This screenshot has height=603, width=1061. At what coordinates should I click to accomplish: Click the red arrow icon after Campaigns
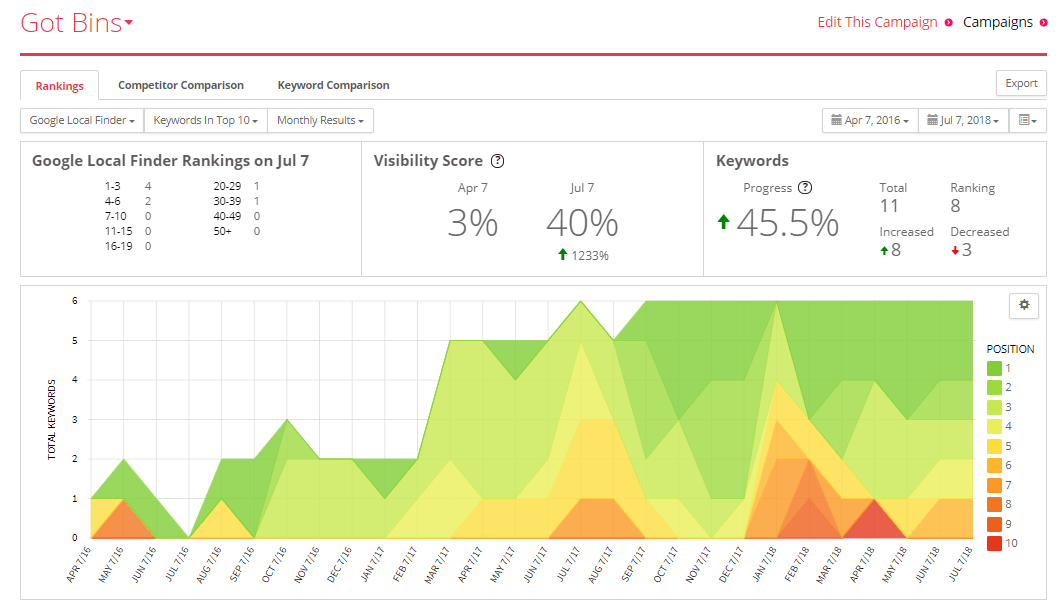(1043, 23)
